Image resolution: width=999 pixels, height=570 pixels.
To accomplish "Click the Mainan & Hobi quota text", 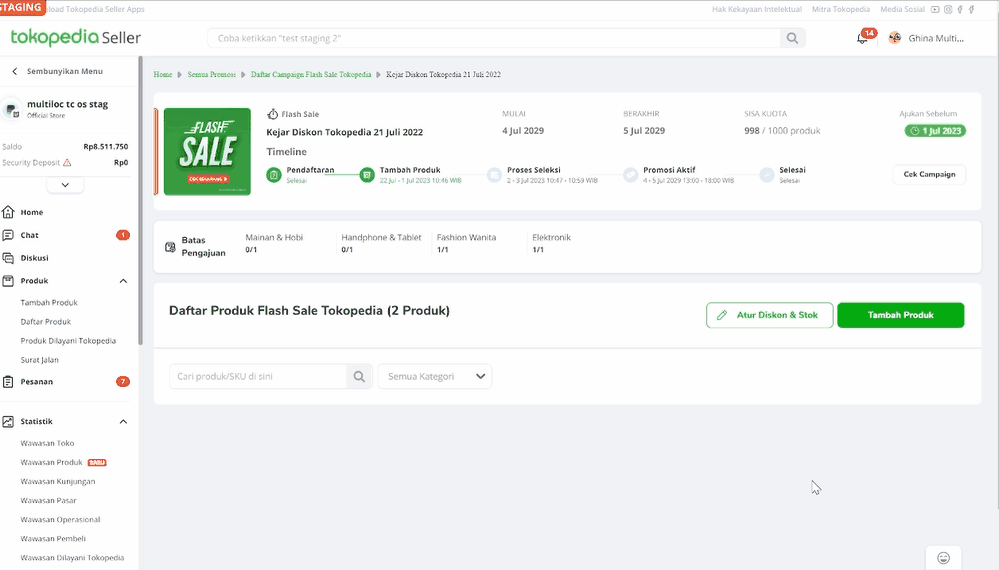I will point(274,243).
